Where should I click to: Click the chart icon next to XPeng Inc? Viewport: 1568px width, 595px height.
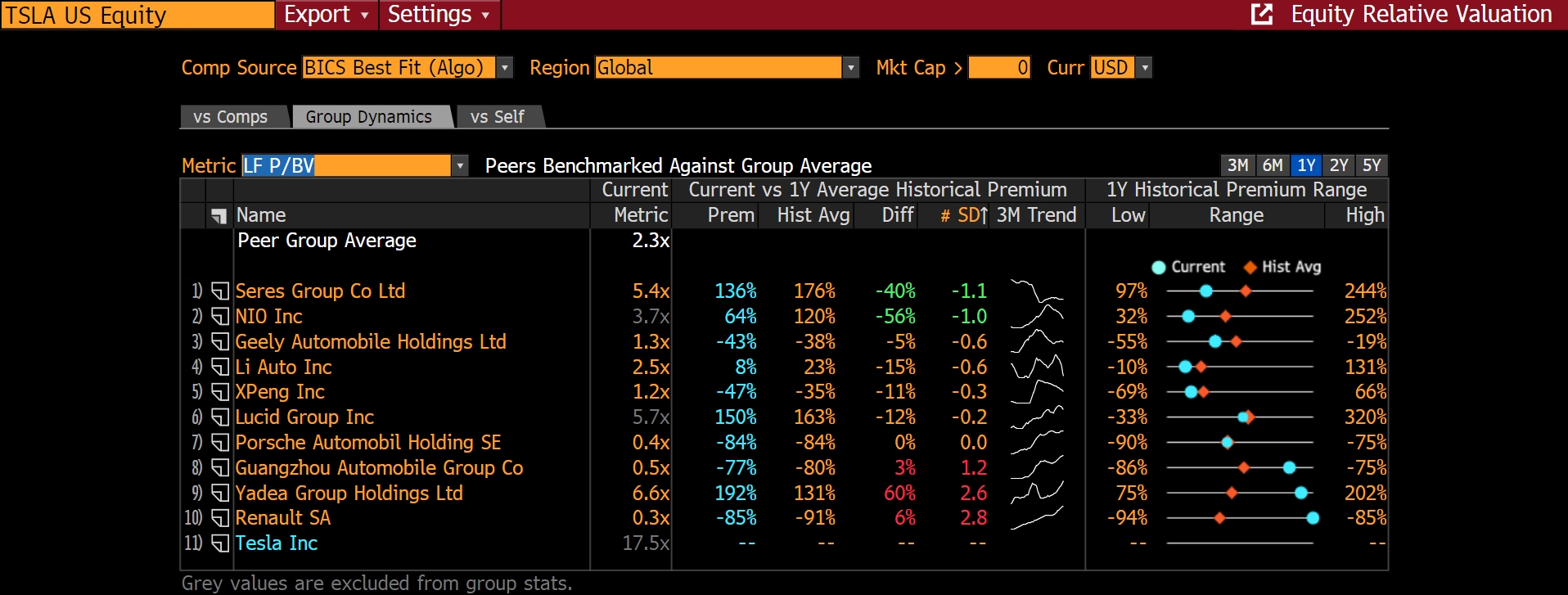click(219, 392)
